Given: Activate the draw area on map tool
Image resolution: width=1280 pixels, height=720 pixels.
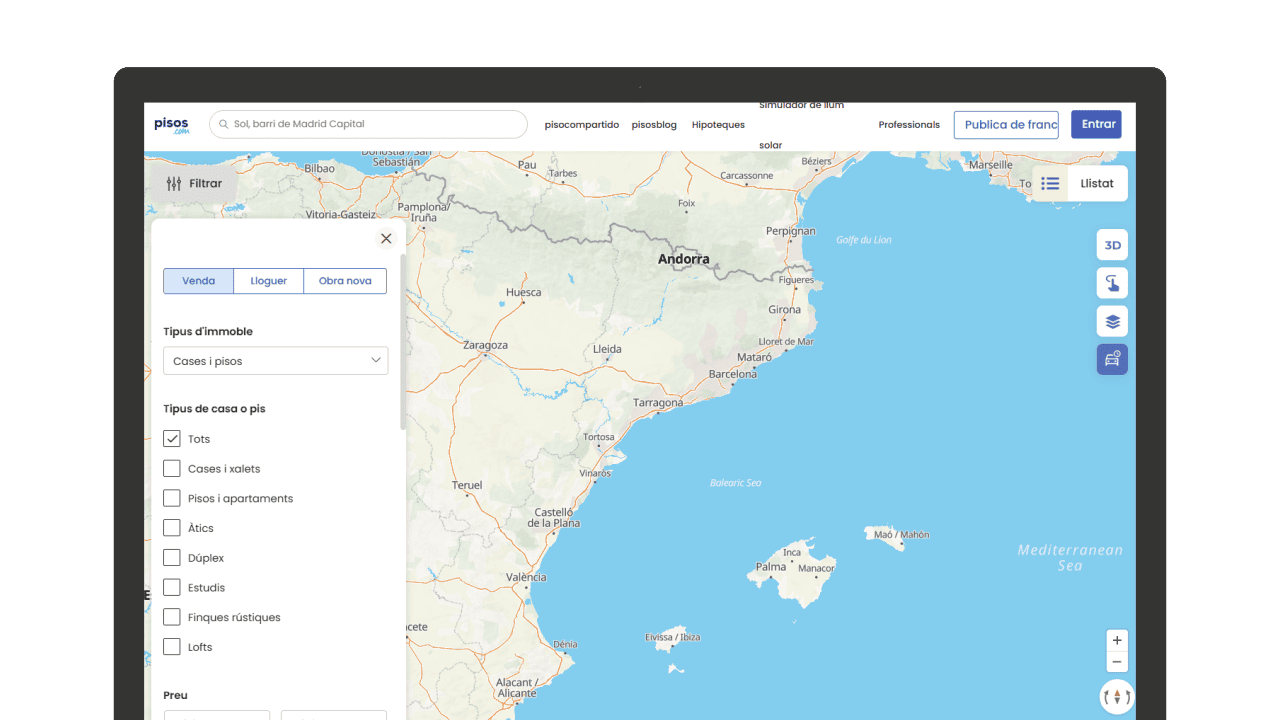Looking at the screenshot, I should (x=1112, y=283).
